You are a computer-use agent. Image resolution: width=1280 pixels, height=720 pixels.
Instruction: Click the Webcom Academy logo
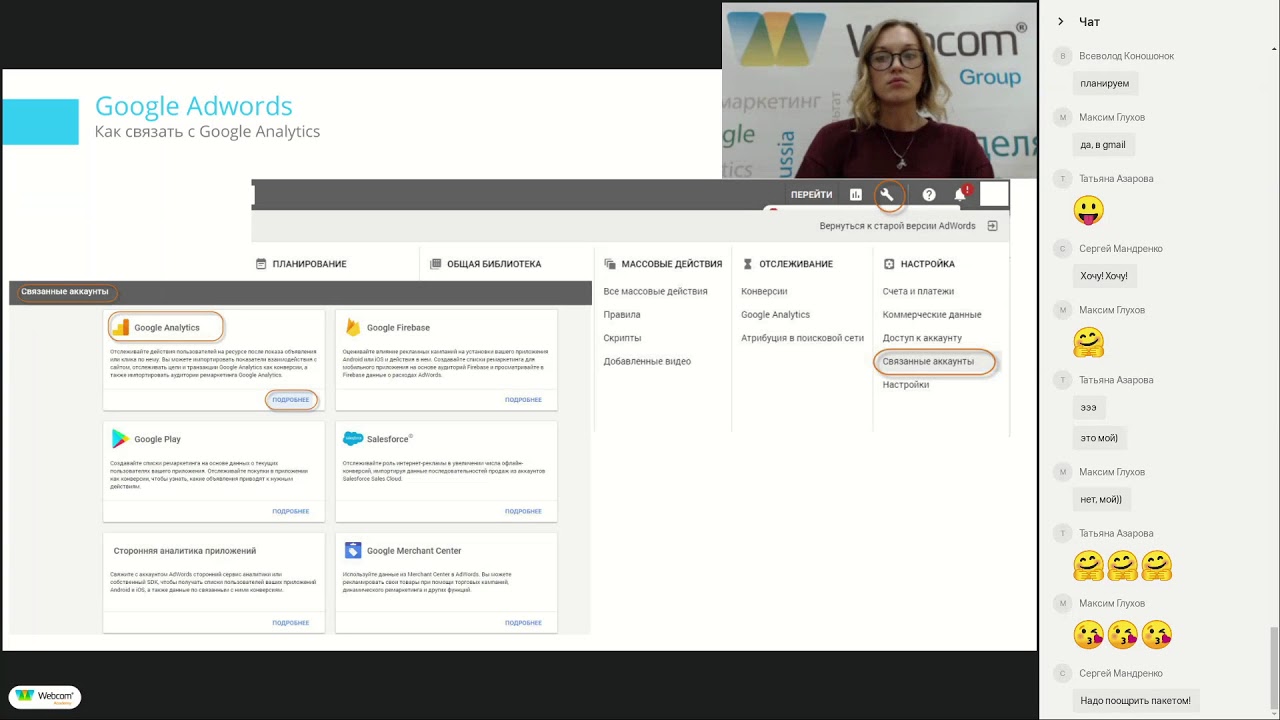[45, 697]
